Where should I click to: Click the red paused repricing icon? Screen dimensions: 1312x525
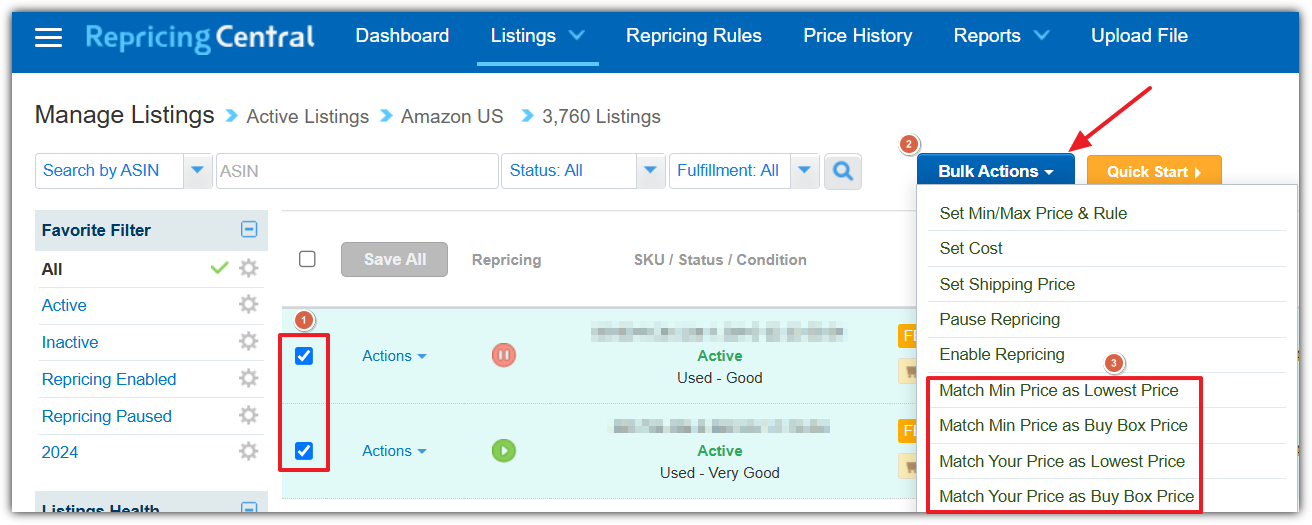(504, 355)
